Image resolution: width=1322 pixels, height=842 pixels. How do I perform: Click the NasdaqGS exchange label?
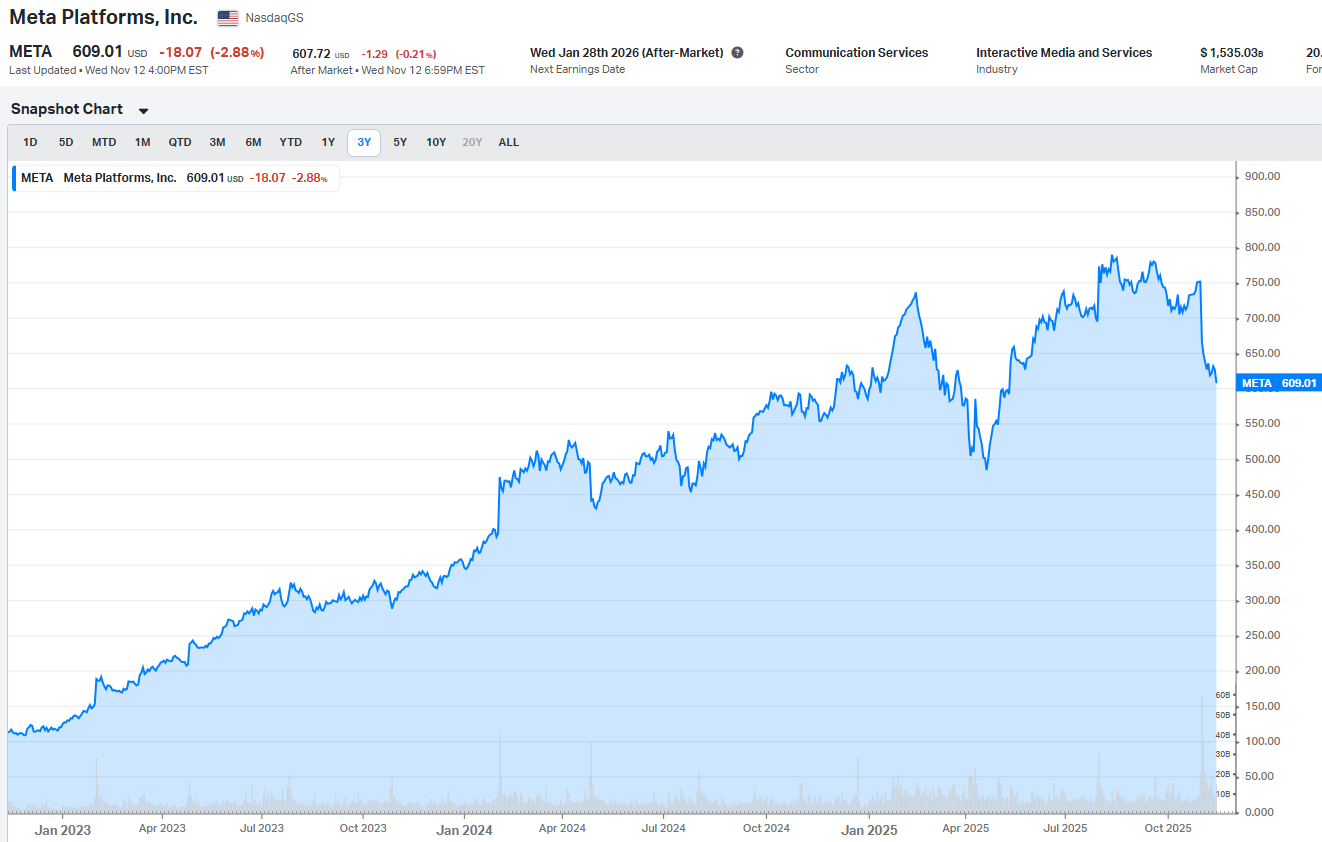tap(274, 18)
